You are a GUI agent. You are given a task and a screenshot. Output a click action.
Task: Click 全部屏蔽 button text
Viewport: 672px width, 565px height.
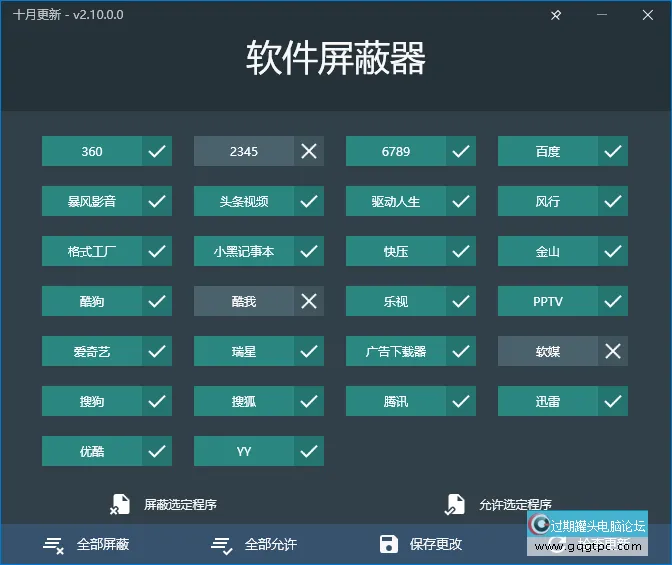click(x=103, y=544)
